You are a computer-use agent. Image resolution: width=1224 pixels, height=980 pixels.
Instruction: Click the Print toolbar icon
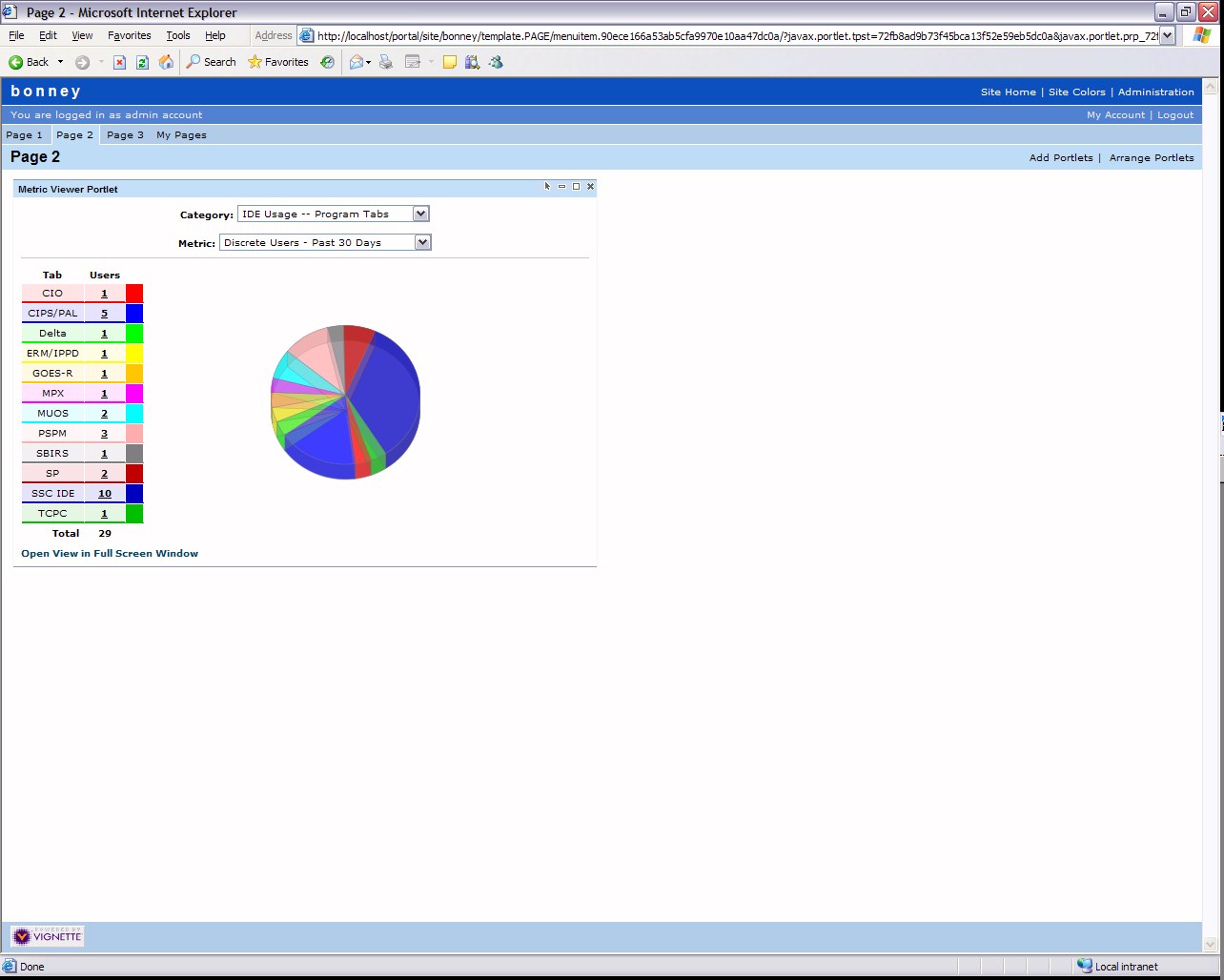click(386, 62)
